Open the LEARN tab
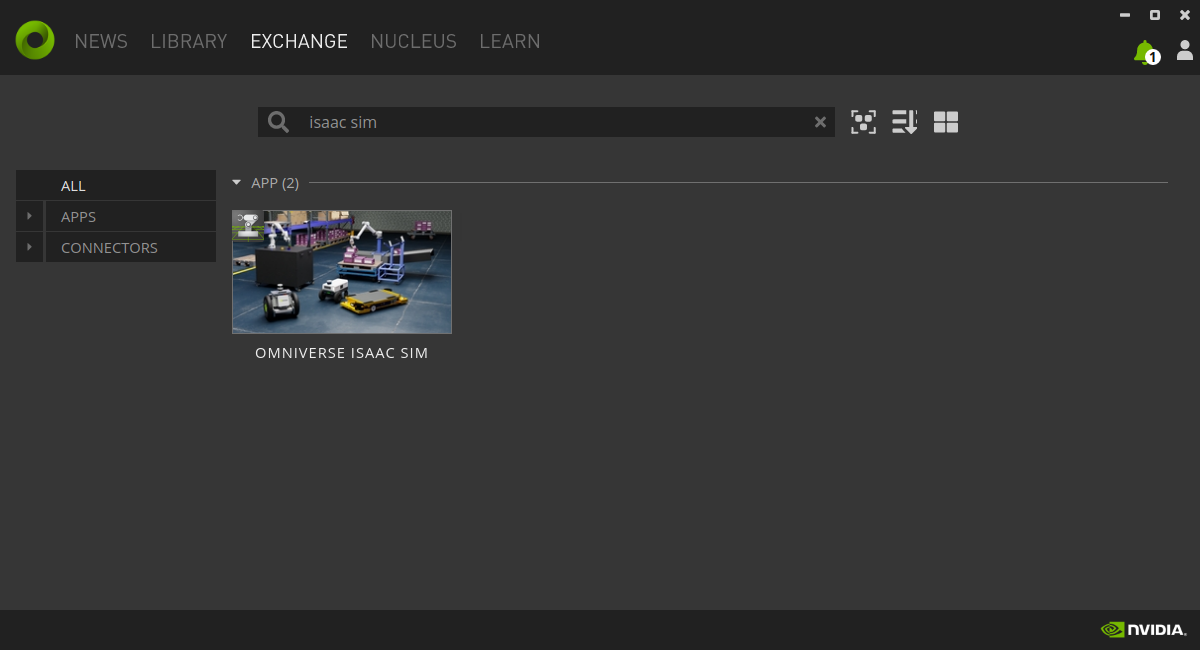 click(510, 41)
